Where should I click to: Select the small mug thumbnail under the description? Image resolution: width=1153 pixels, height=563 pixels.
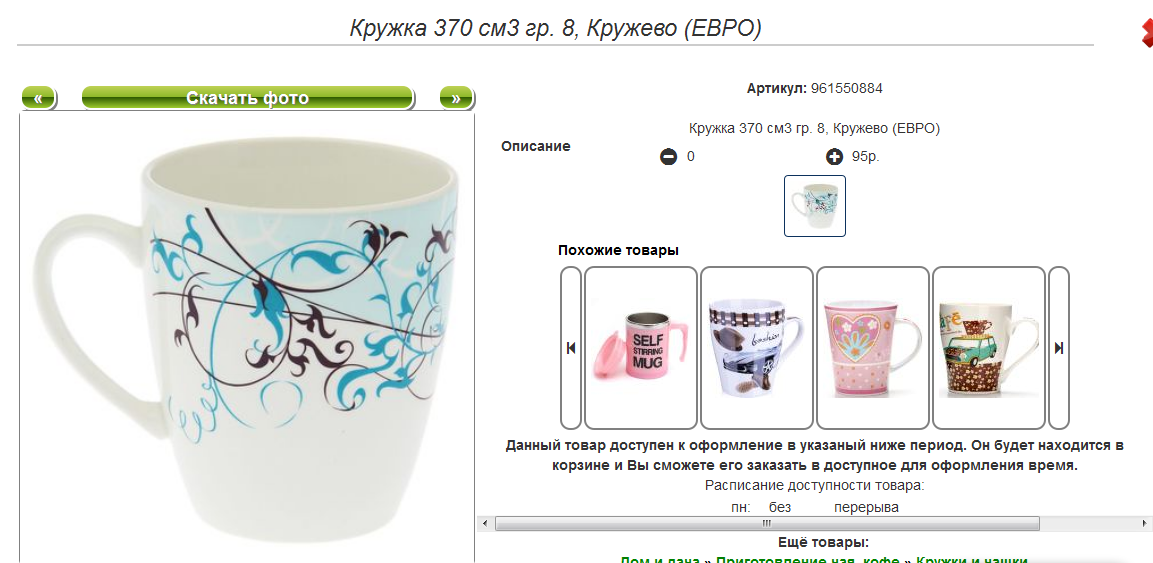tap(815, 206)
